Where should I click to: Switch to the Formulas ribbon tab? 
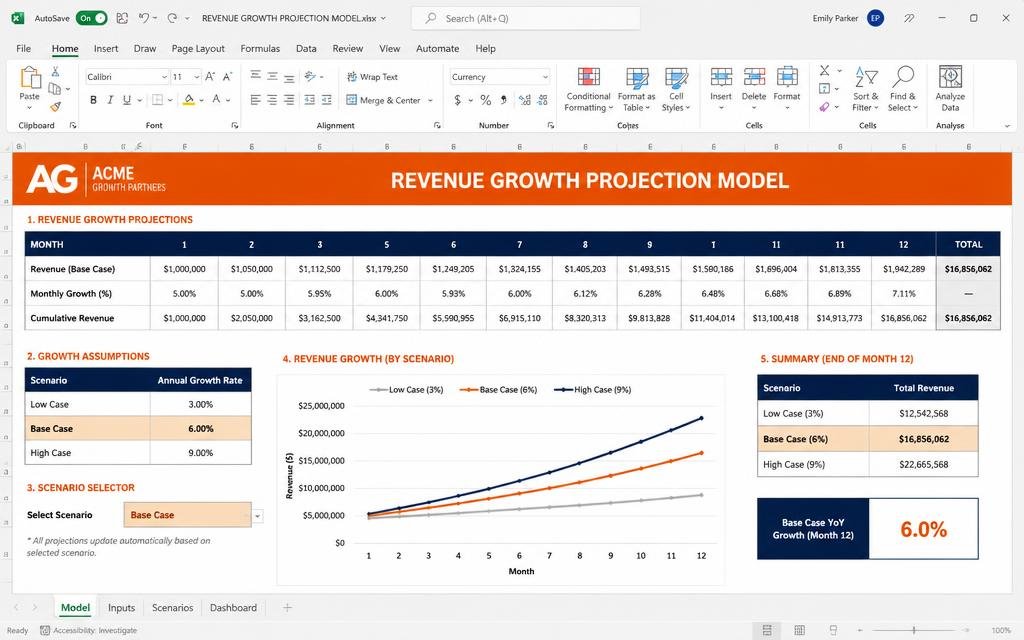coord(260,48)
